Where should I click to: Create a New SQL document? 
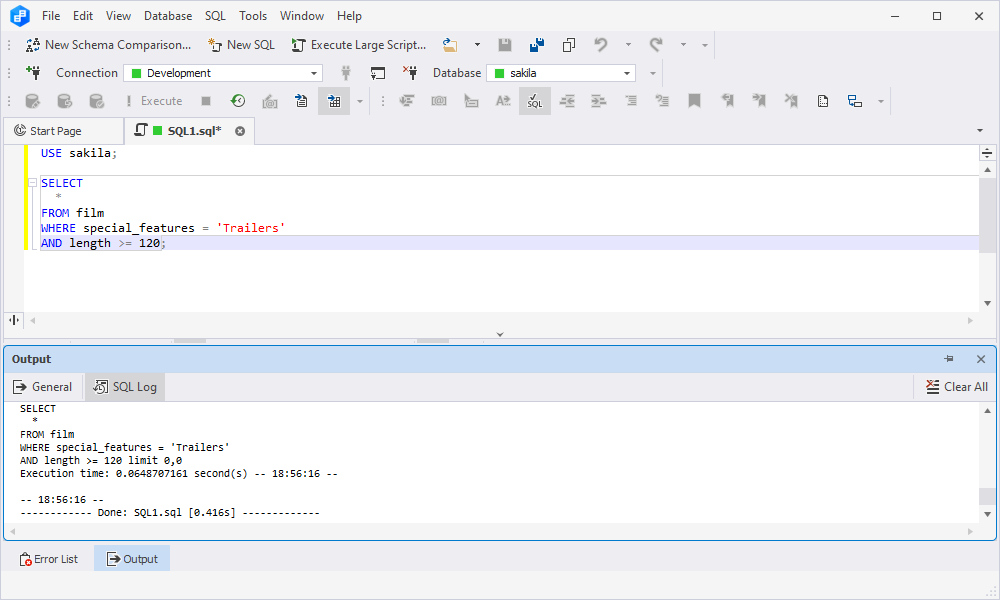[x=241, y=45]
